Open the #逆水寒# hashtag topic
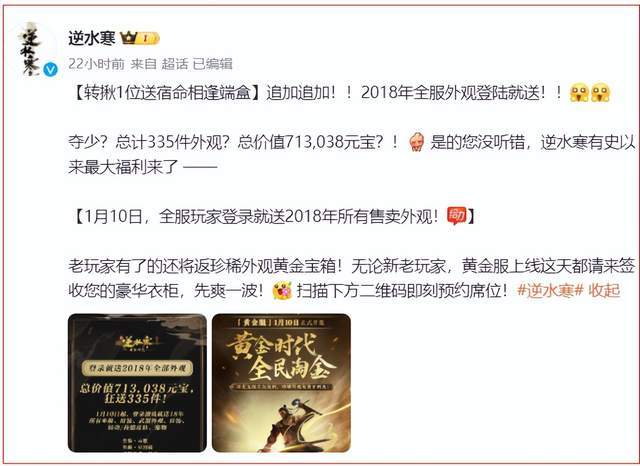 pos(545,291)
